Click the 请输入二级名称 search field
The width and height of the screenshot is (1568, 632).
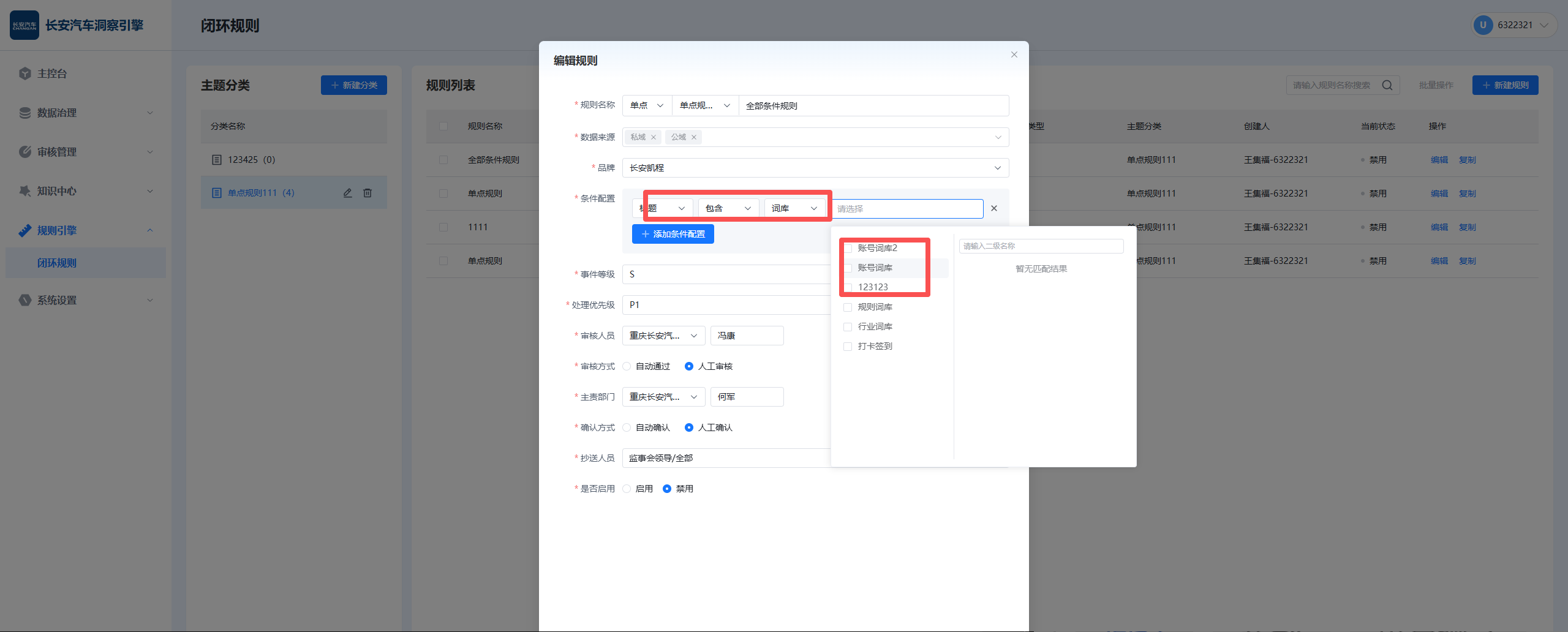pyautogui.click(x=1041, y=246)
